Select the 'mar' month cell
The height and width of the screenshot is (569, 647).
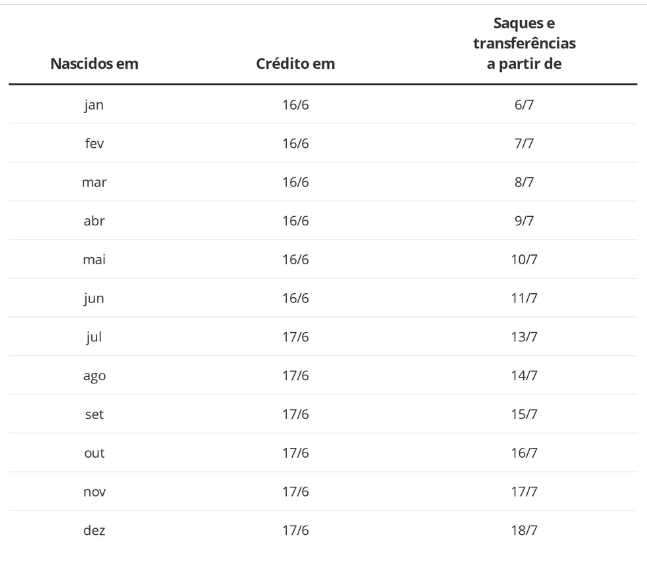(94, 182)
